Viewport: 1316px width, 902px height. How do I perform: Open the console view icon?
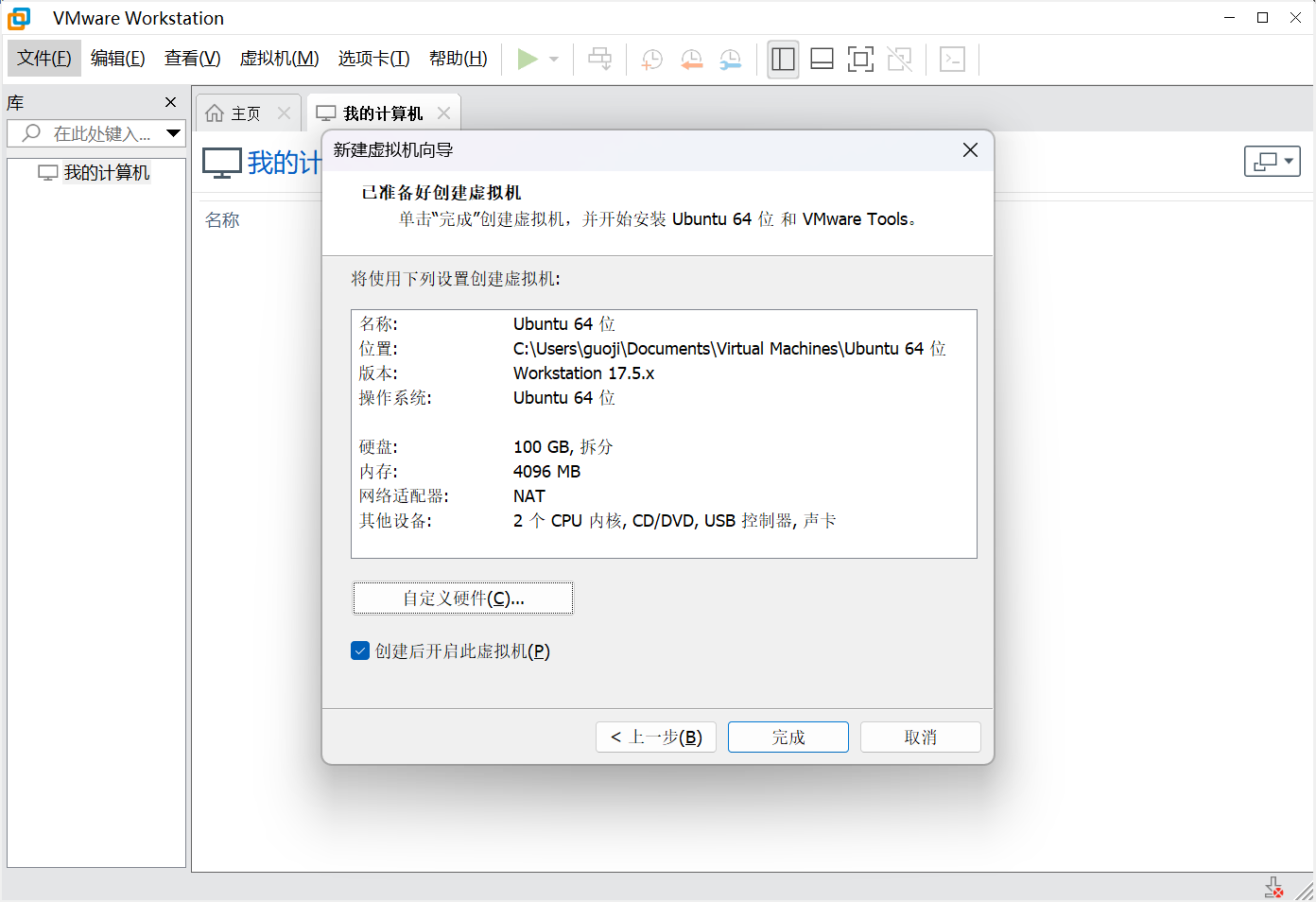(x=953, y=59)
